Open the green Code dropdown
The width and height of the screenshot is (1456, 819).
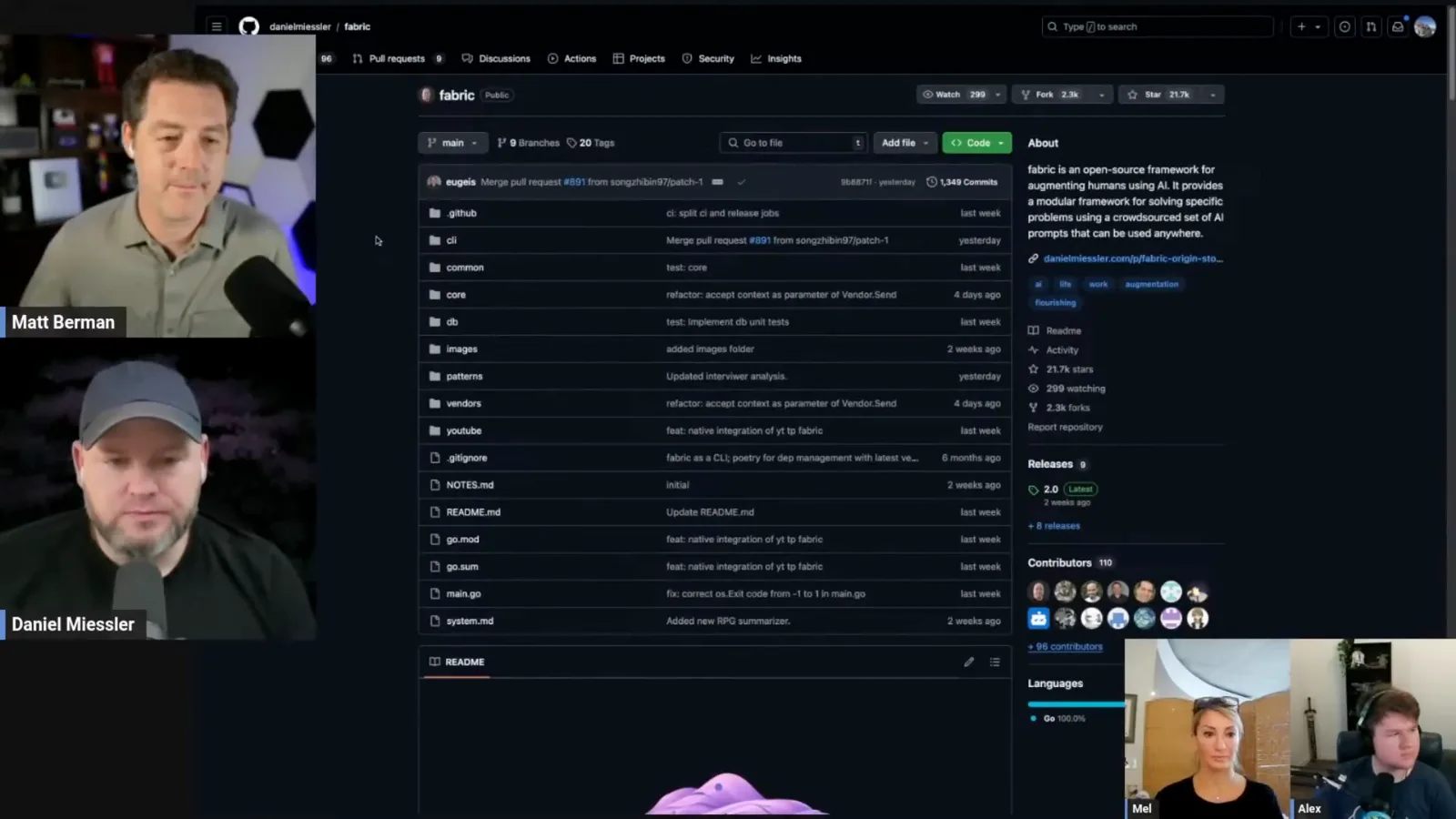[976, 143]
